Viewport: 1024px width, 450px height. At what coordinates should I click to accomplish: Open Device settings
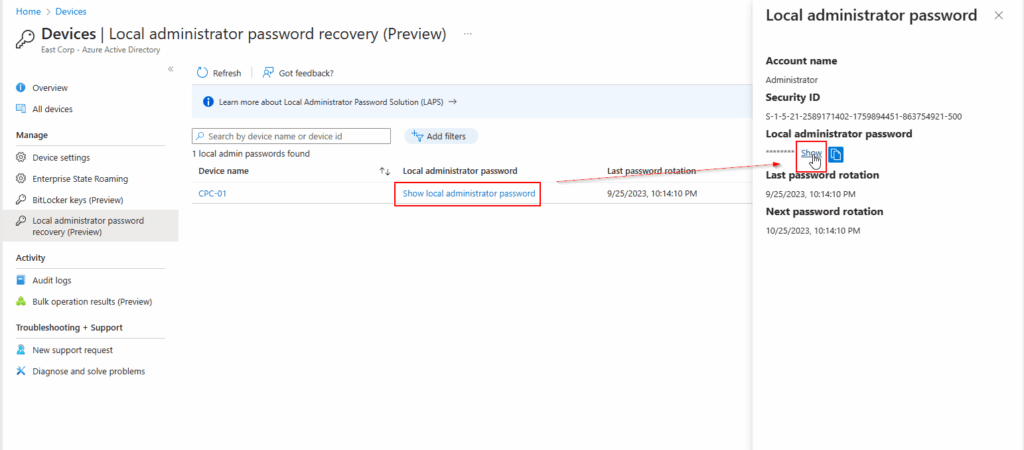tap(60, 157)
